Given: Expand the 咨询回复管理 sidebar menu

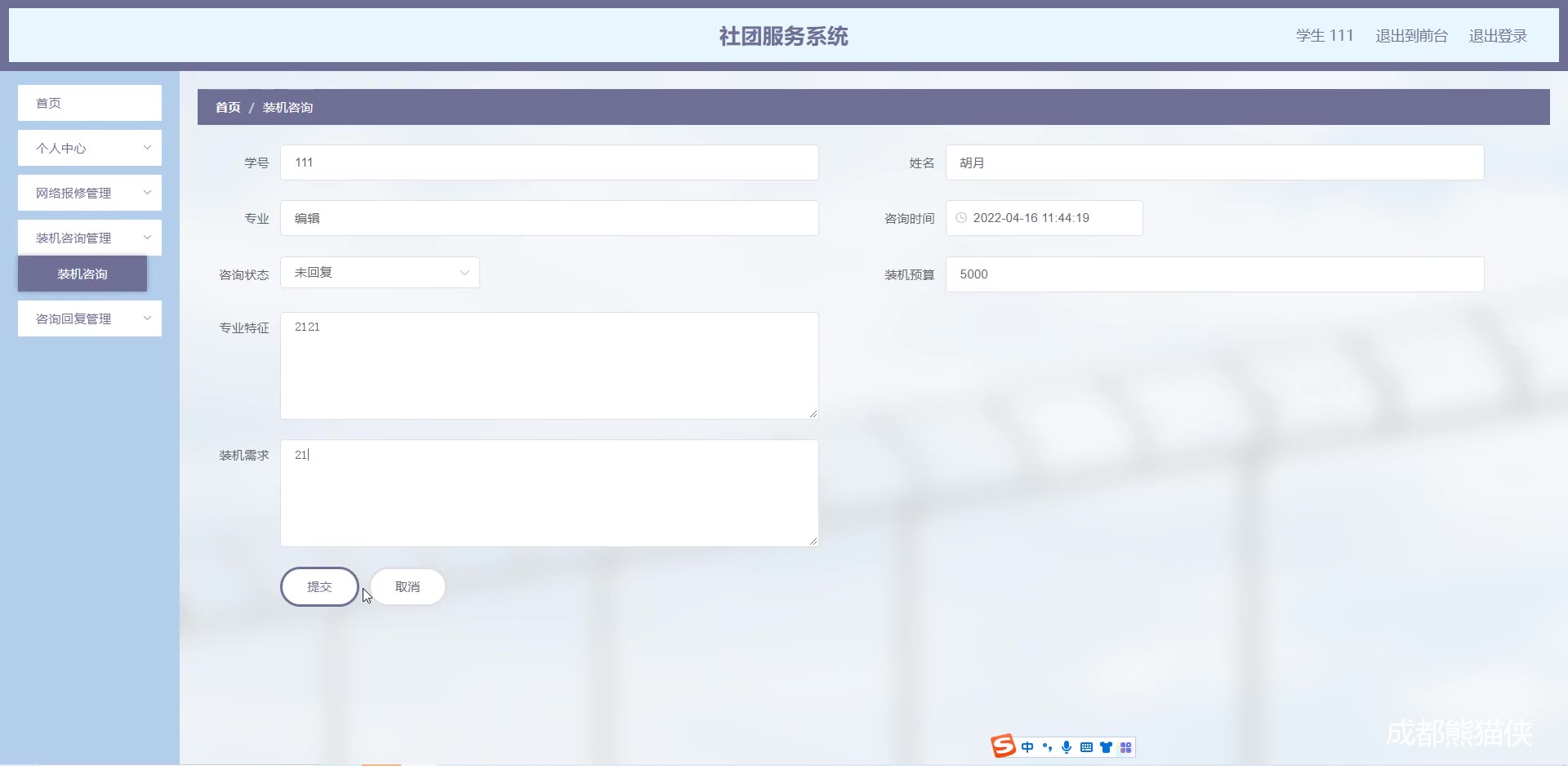Looking at the screenshot, I should [90, 318].
